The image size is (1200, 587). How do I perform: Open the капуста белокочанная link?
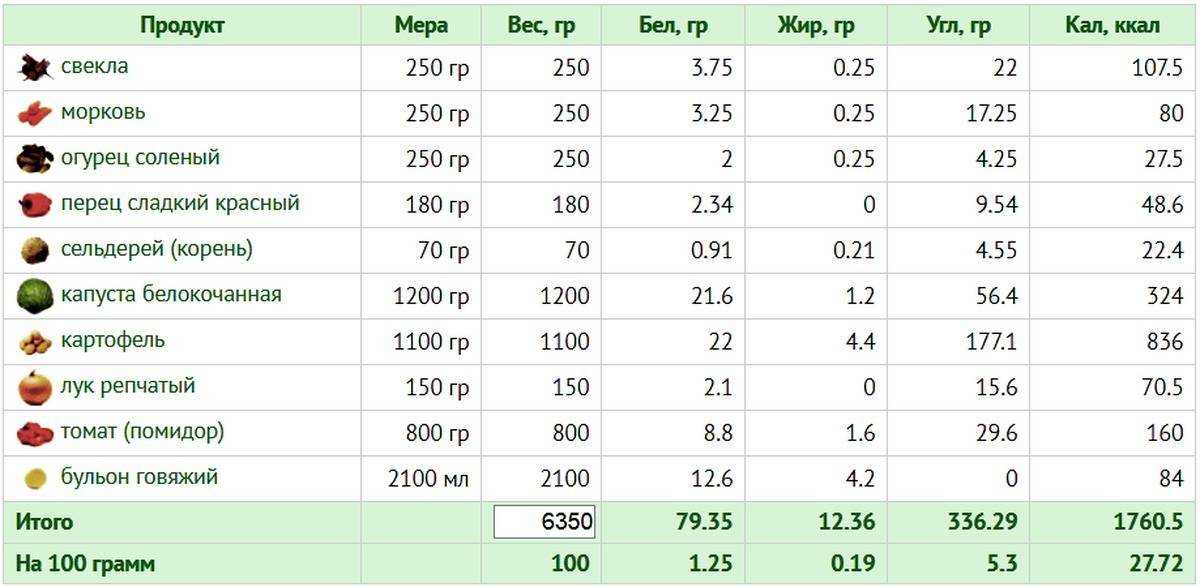tap(171, 295)
